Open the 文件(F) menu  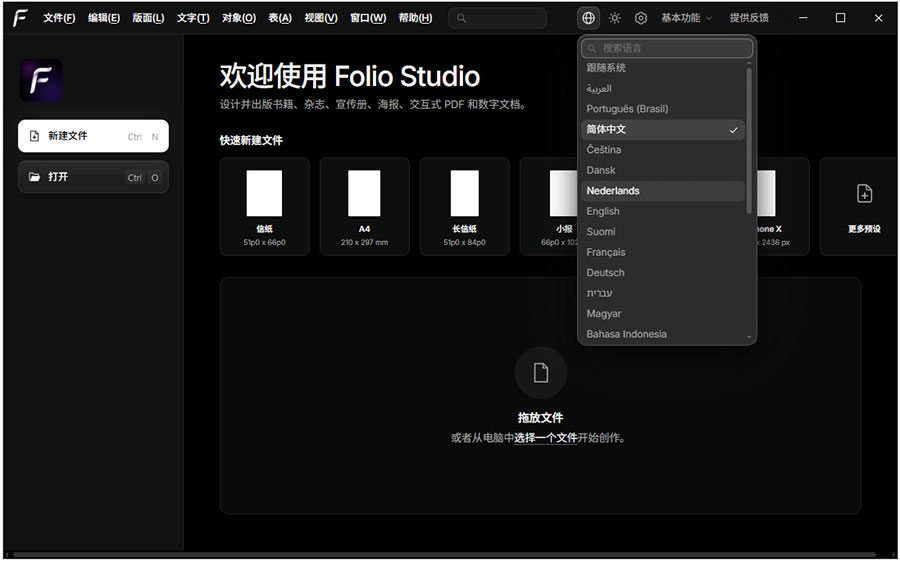point(59,18)
